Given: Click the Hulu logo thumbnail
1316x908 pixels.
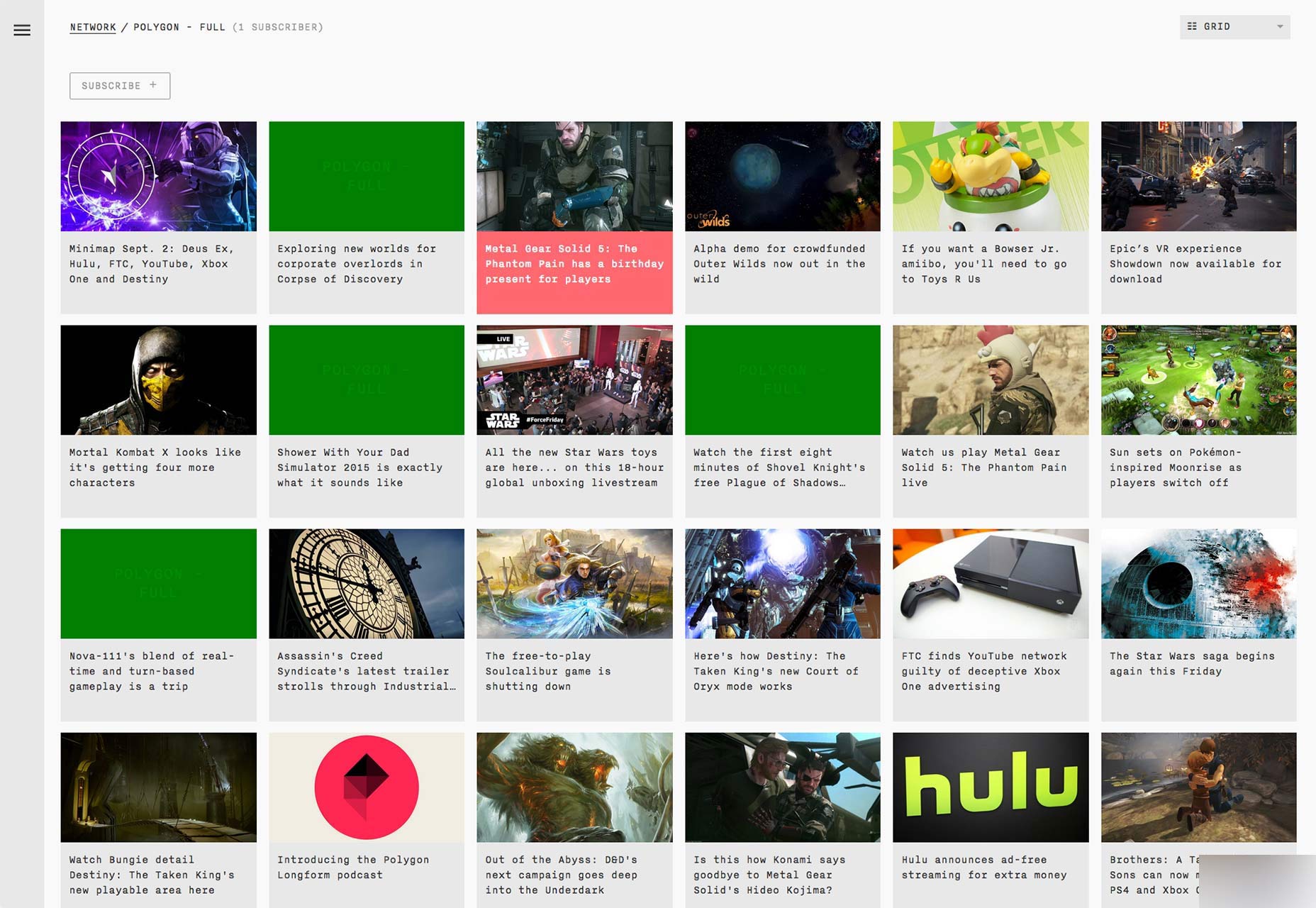Looking at the screenshot, I should click(991, 787).
